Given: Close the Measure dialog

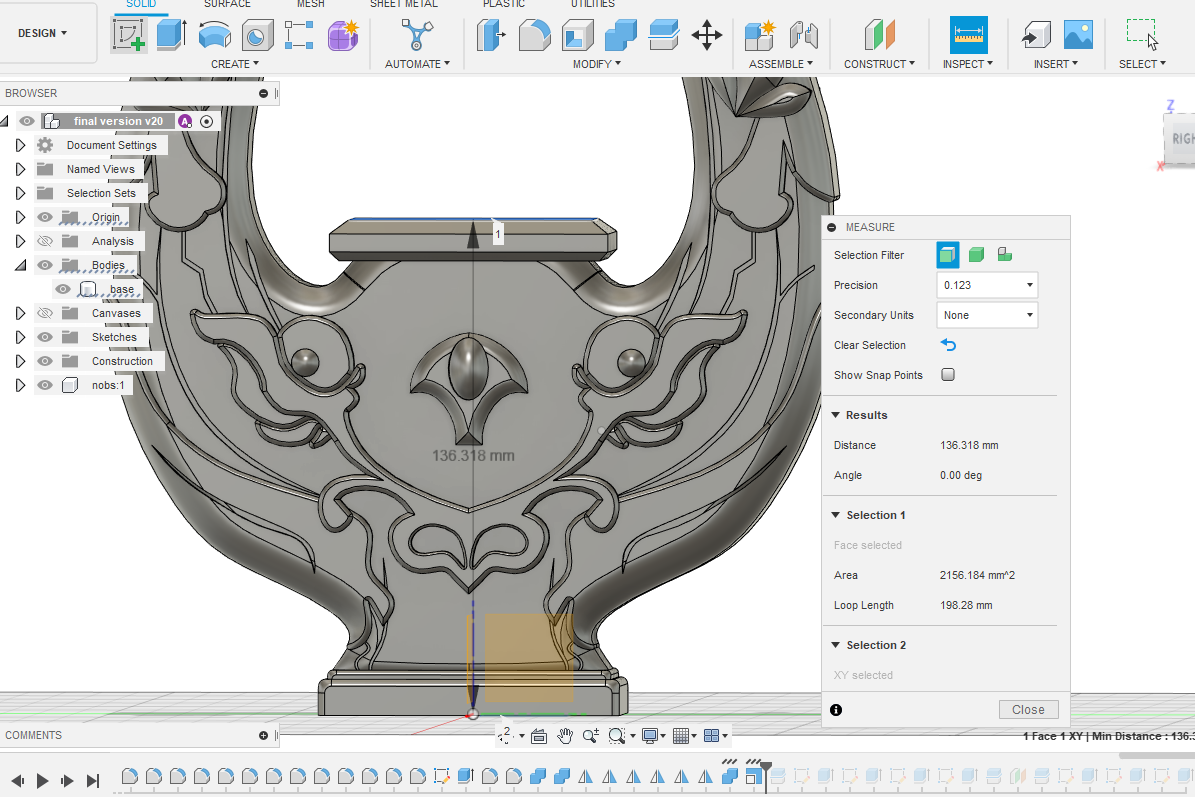Looking at the screenshot, I should pos(1027,709).
